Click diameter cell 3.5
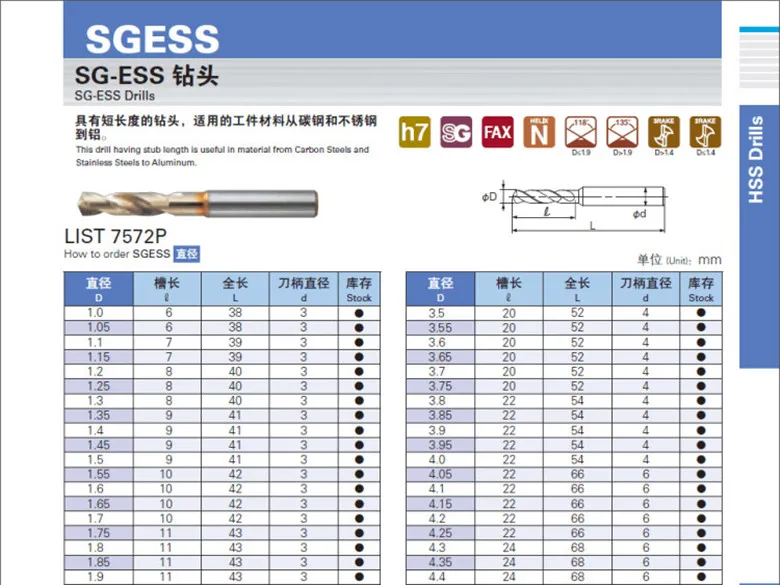 click(x=440, y=313)
